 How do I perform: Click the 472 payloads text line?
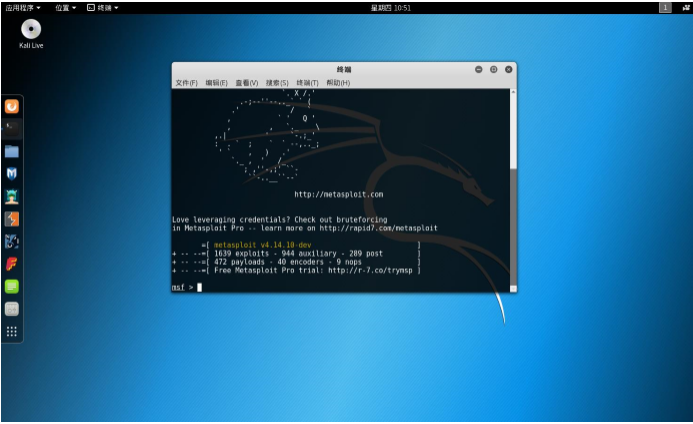288,262
